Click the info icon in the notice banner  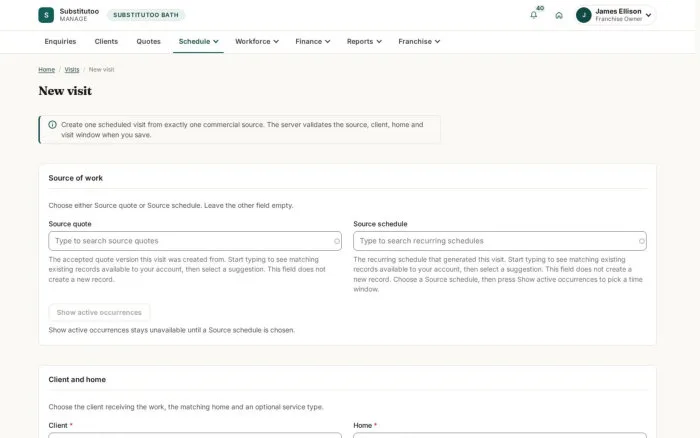(x=52, y=125)
